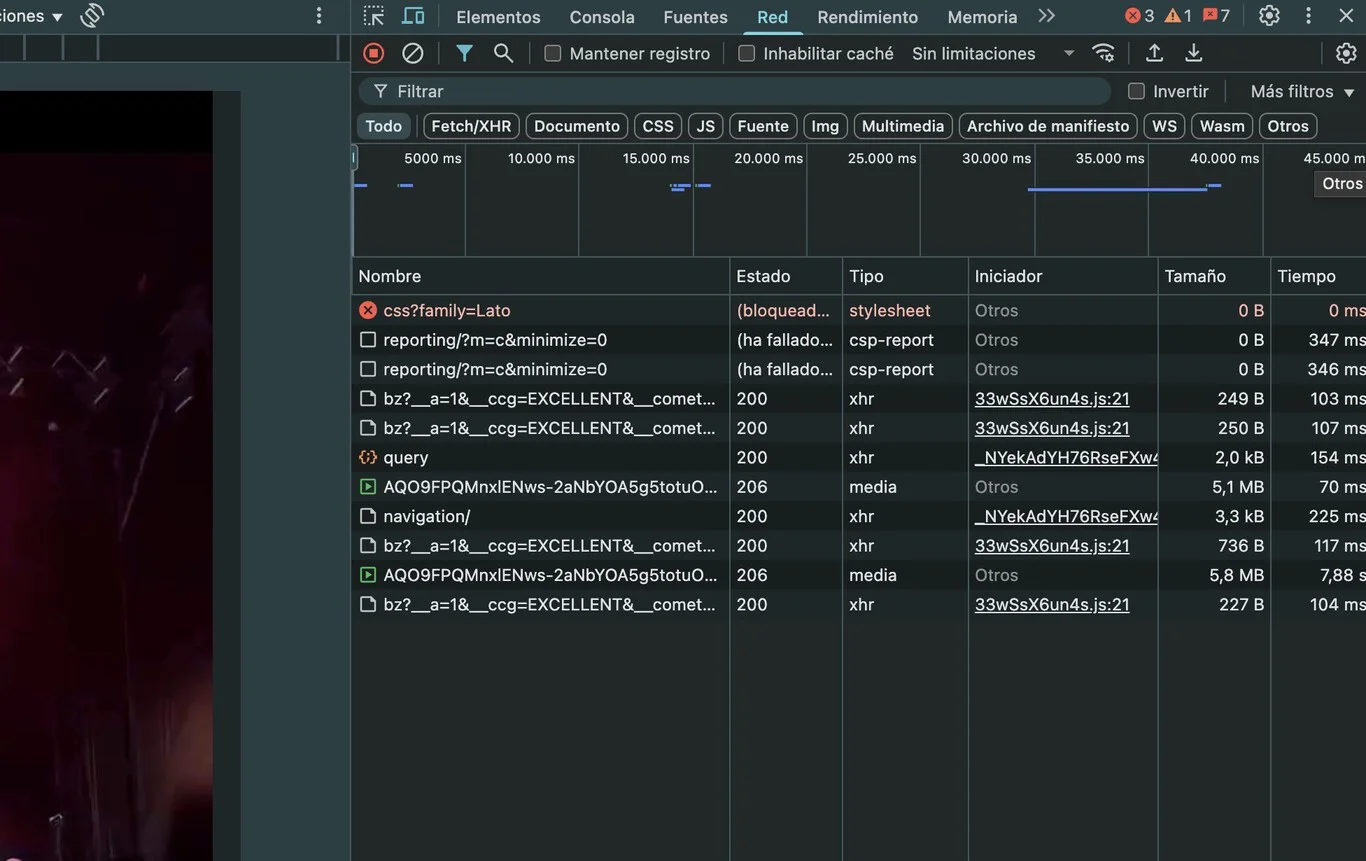The width and height of the screenshot is (1366, 861).
Task: Clear the network log
Action: [x=412, y=53]
